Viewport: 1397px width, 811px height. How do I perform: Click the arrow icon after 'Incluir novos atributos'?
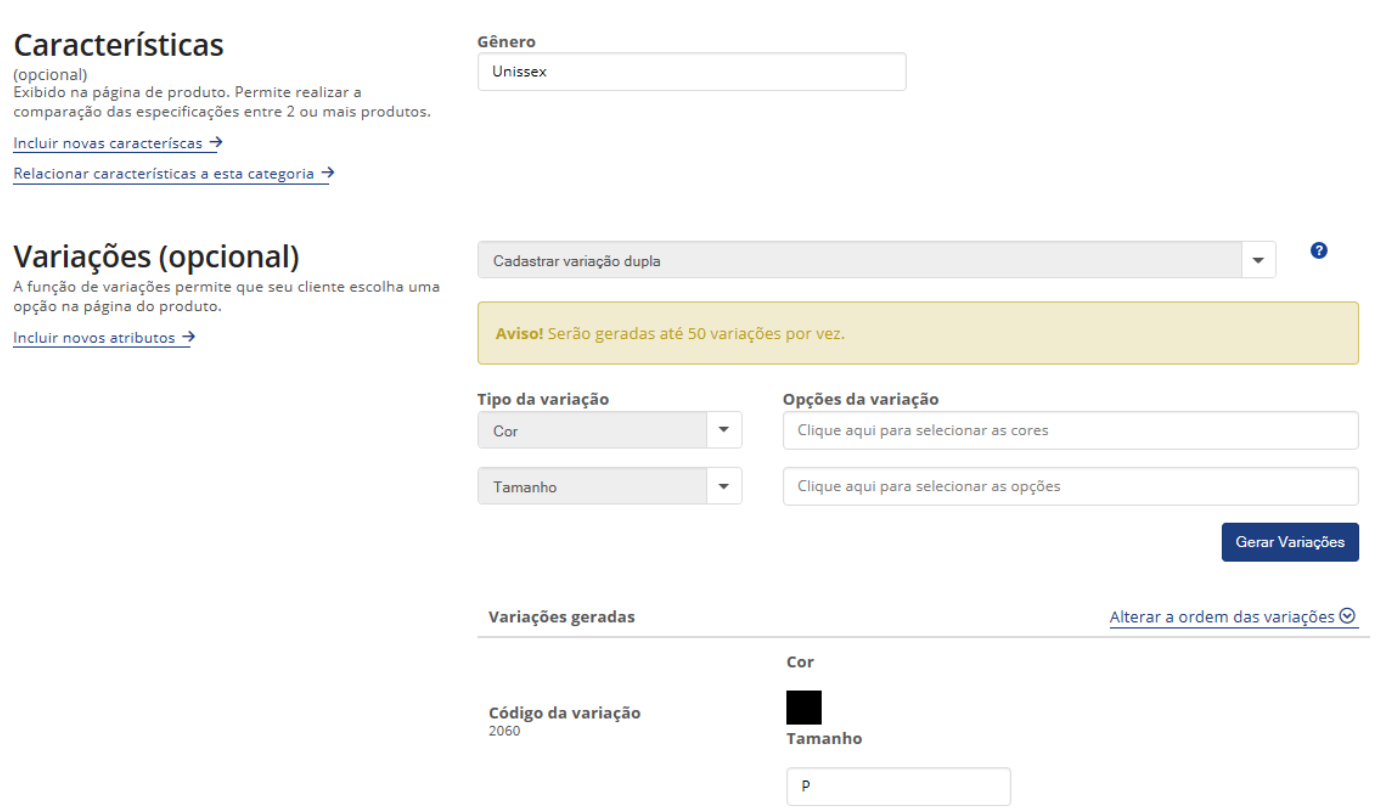point(188,338)
